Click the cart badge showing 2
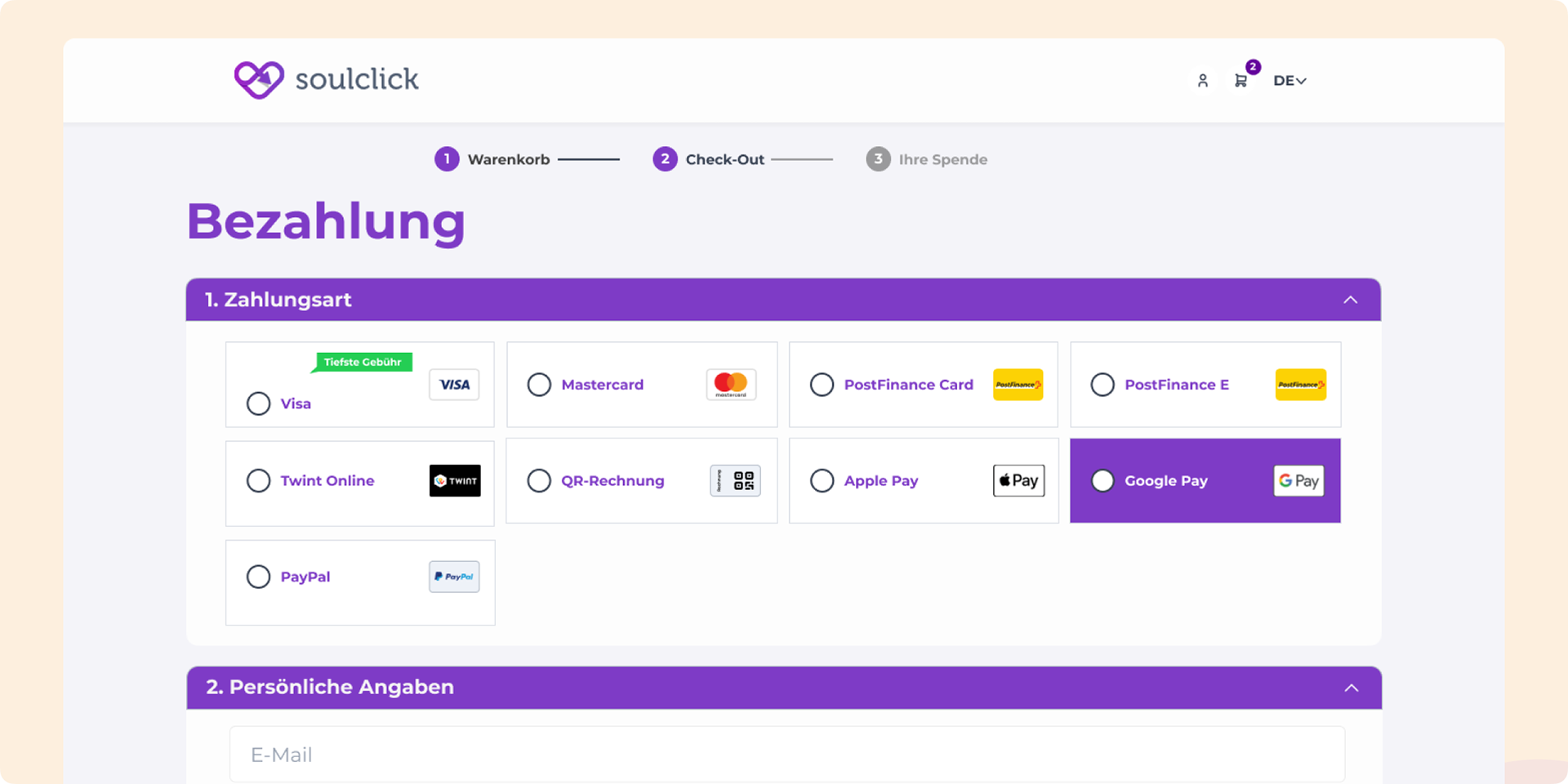The image size is (1568, 784). [1253, 66]
